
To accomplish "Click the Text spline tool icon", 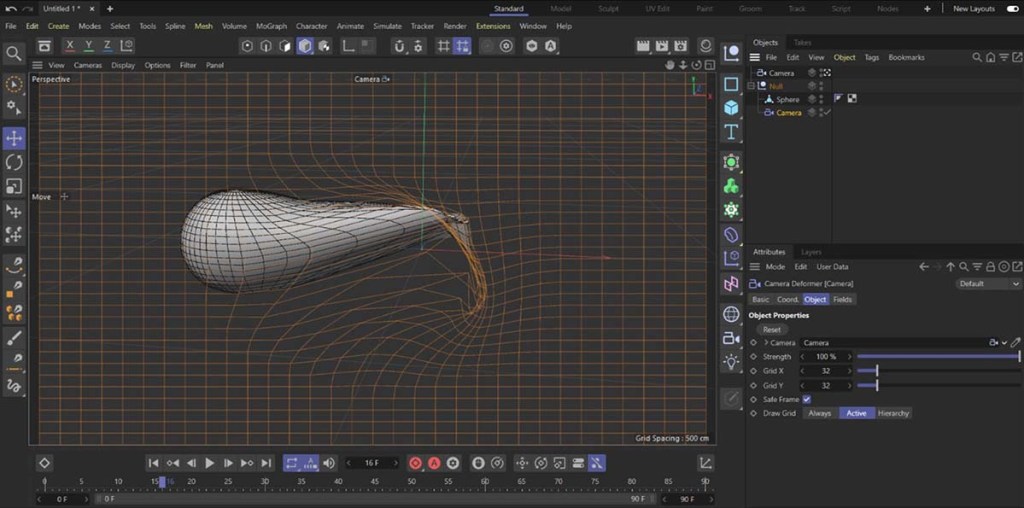I will point(731,131).
